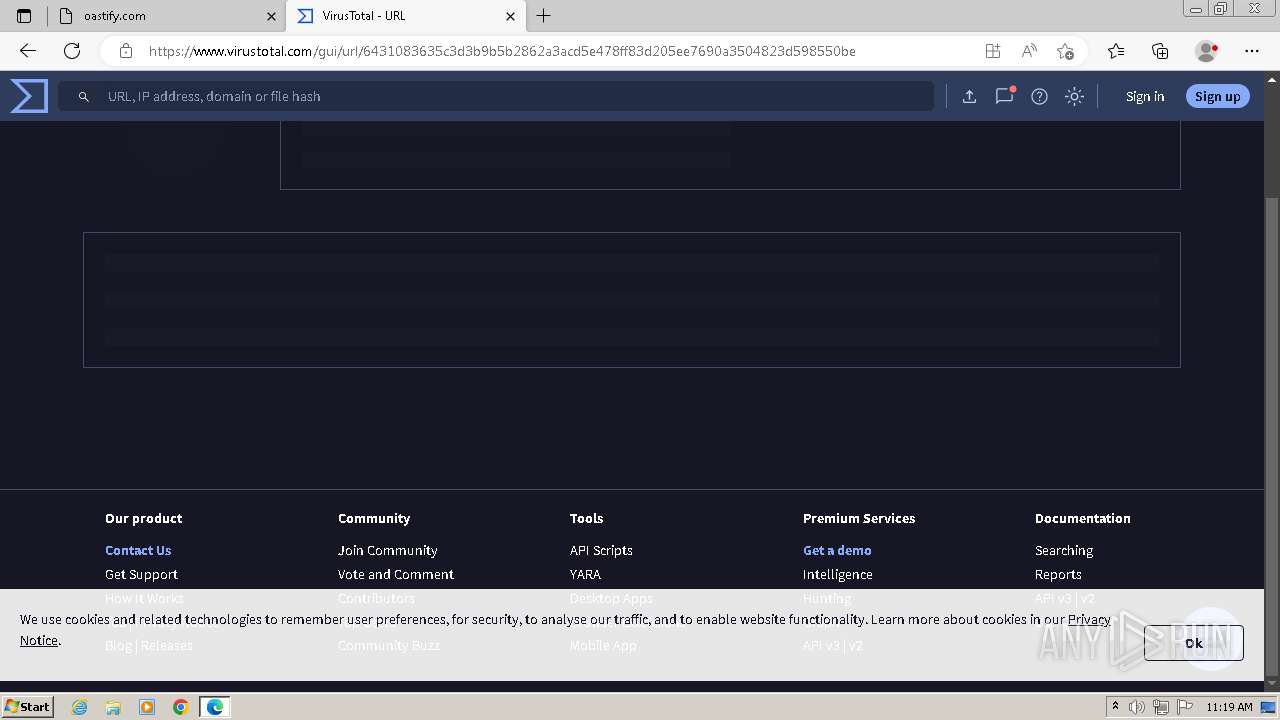Add this page to favorites star icon
This screenshot has height=720, width=1280.
tap(1065, 51)
